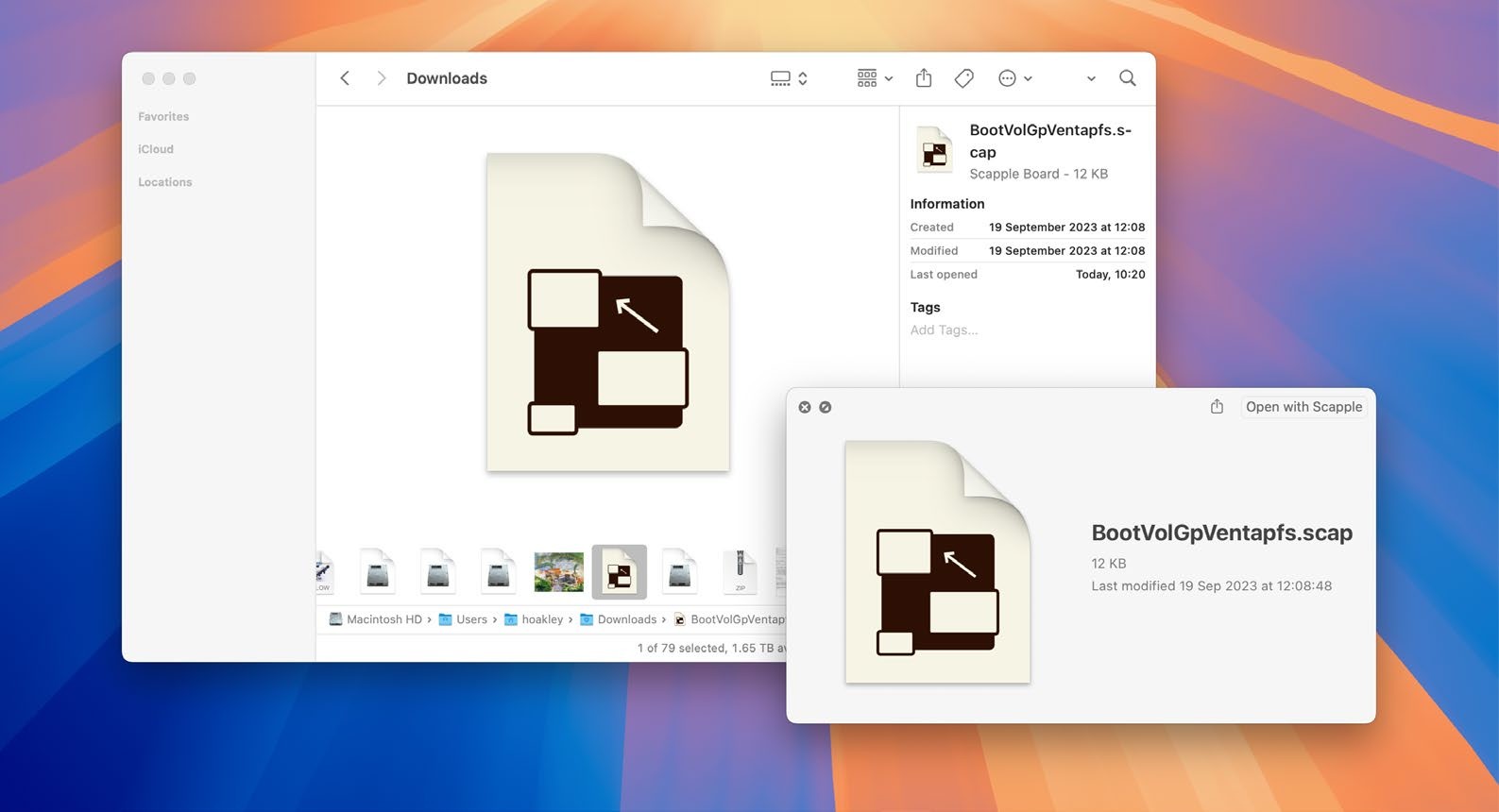
Task: Click the Search magnifier in Finder
Action: (x=1128, y=78)
